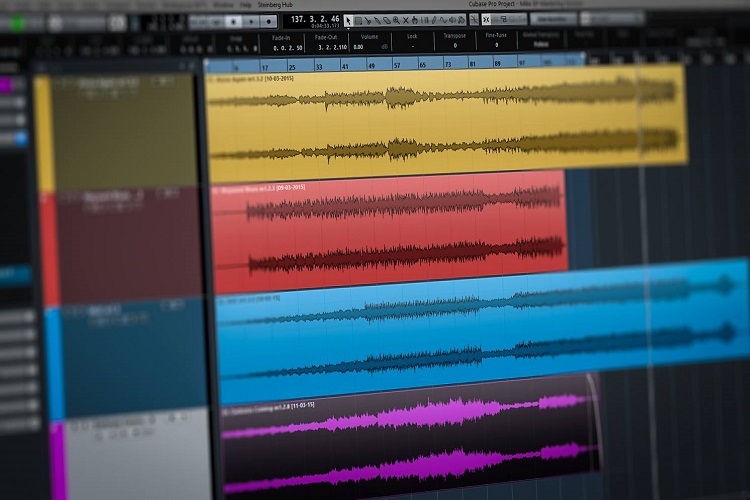The image size is (750, 500).
Task: Click the Fade-Out value 3. 2. 2.110
Action: [x=332, y=47]
